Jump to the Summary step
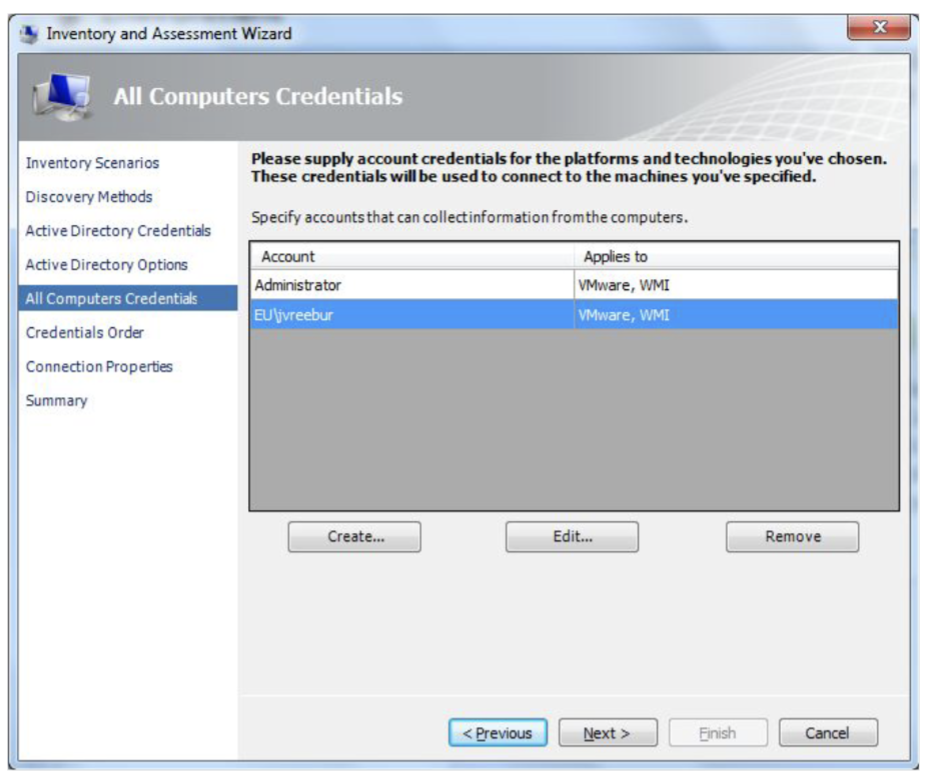Image resolution: width=930 pixels, height=780 pixels. click(x=56, y=401)
